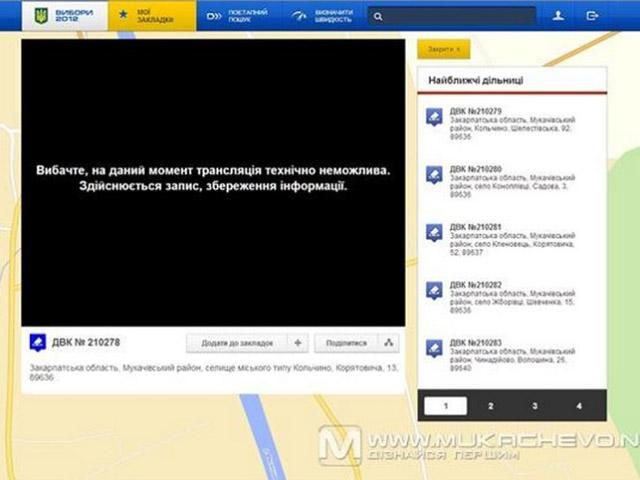
Task: Open nearby station ДВК №210281
Action: tap(476, 227)
